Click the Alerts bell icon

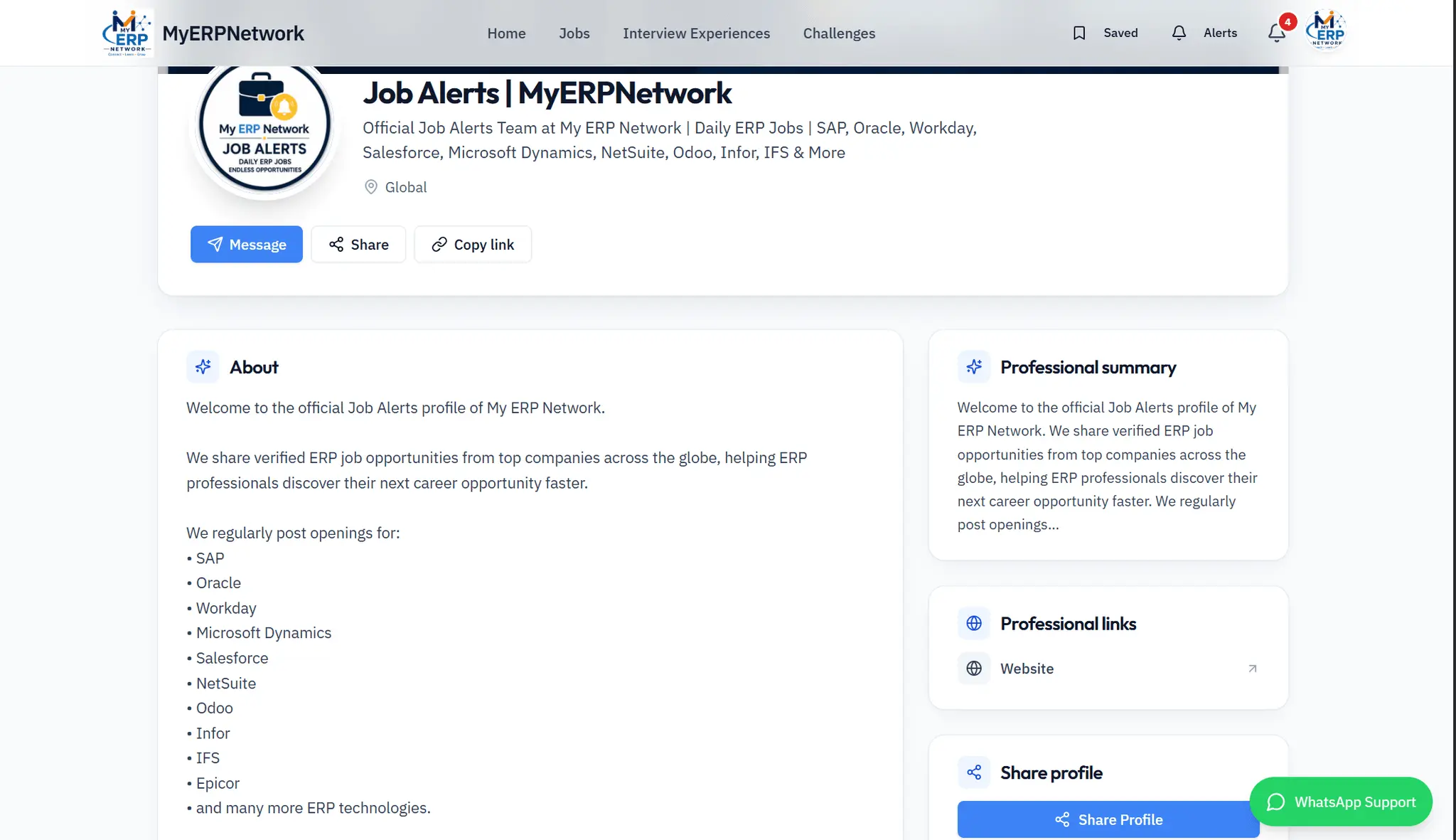tap(1179, 33)
